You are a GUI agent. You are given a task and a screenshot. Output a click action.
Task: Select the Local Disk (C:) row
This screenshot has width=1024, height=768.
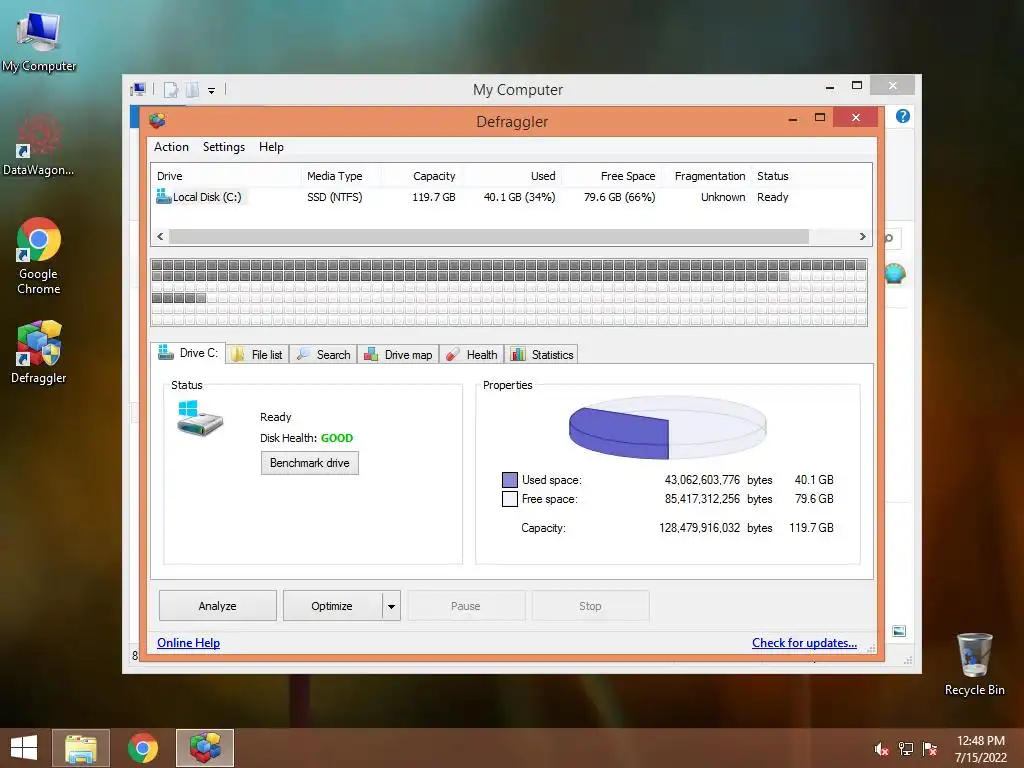coord(511,197)
